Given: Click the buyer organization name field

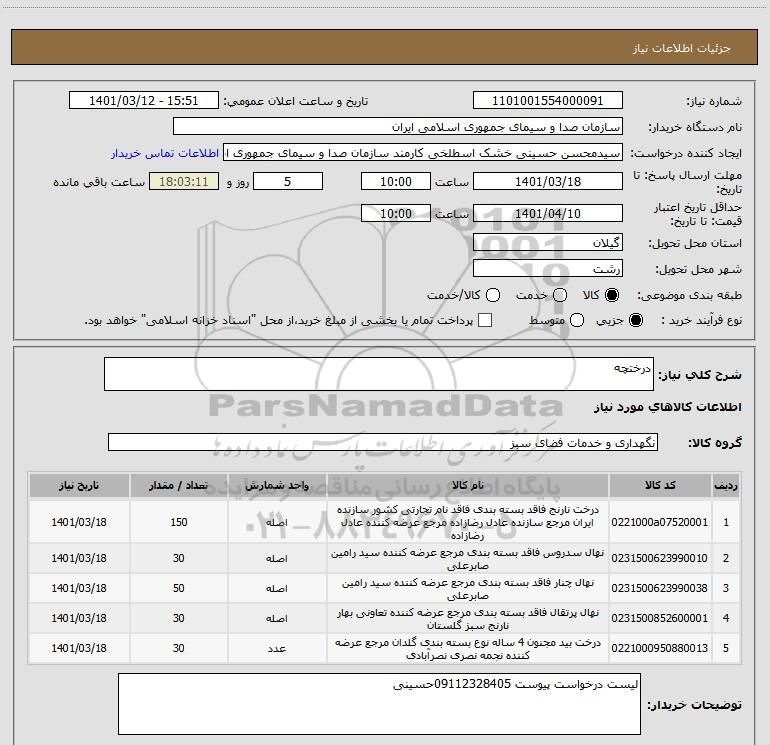Looking at the screenshot, I should tap(398, 127).
